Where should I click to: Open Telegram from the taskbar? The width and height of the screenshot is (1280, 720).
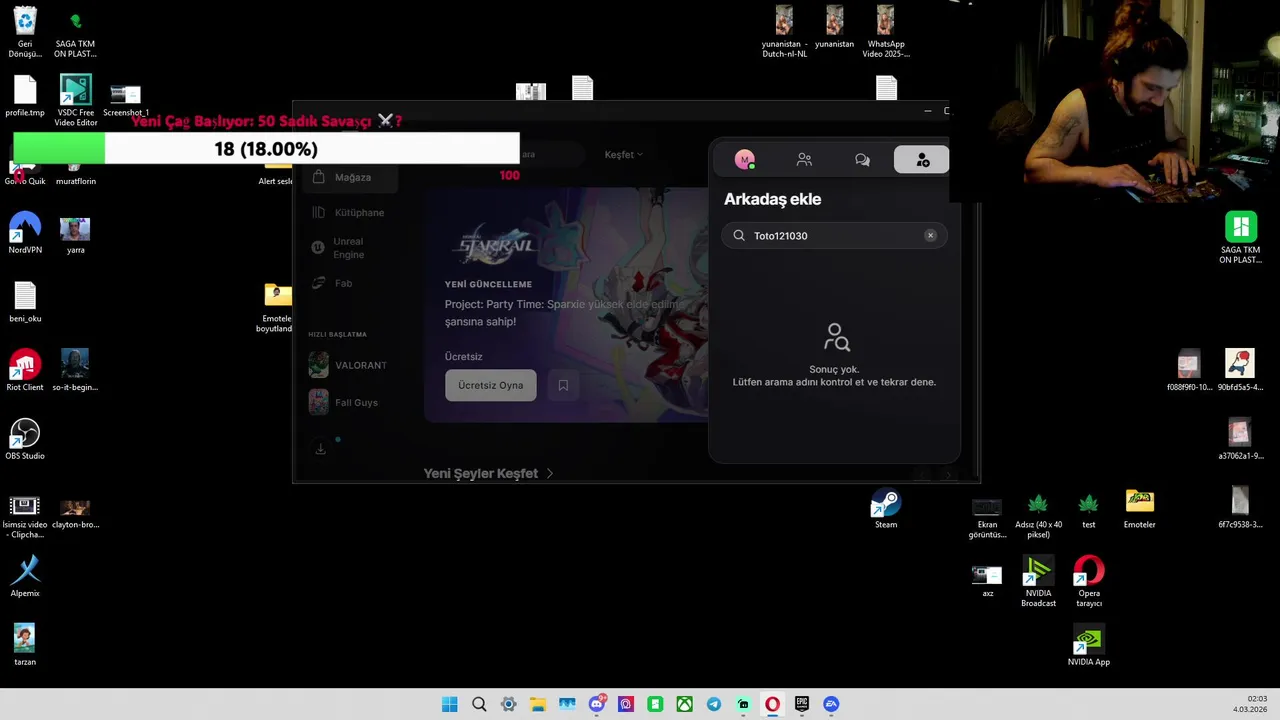click(713, 704)
